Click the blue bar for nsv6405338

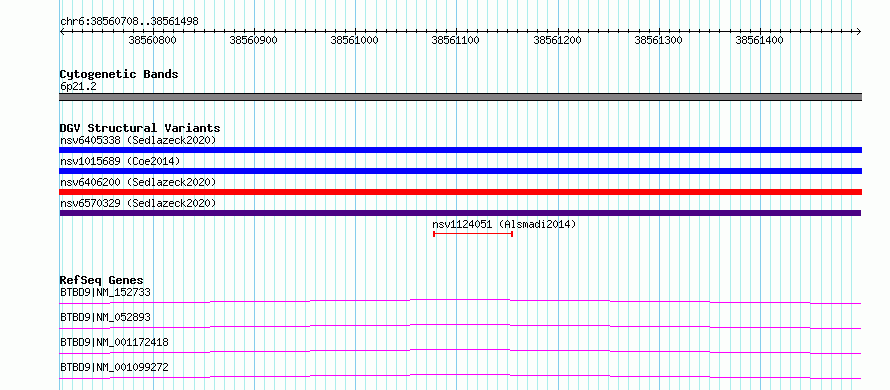tap(460, 150)
